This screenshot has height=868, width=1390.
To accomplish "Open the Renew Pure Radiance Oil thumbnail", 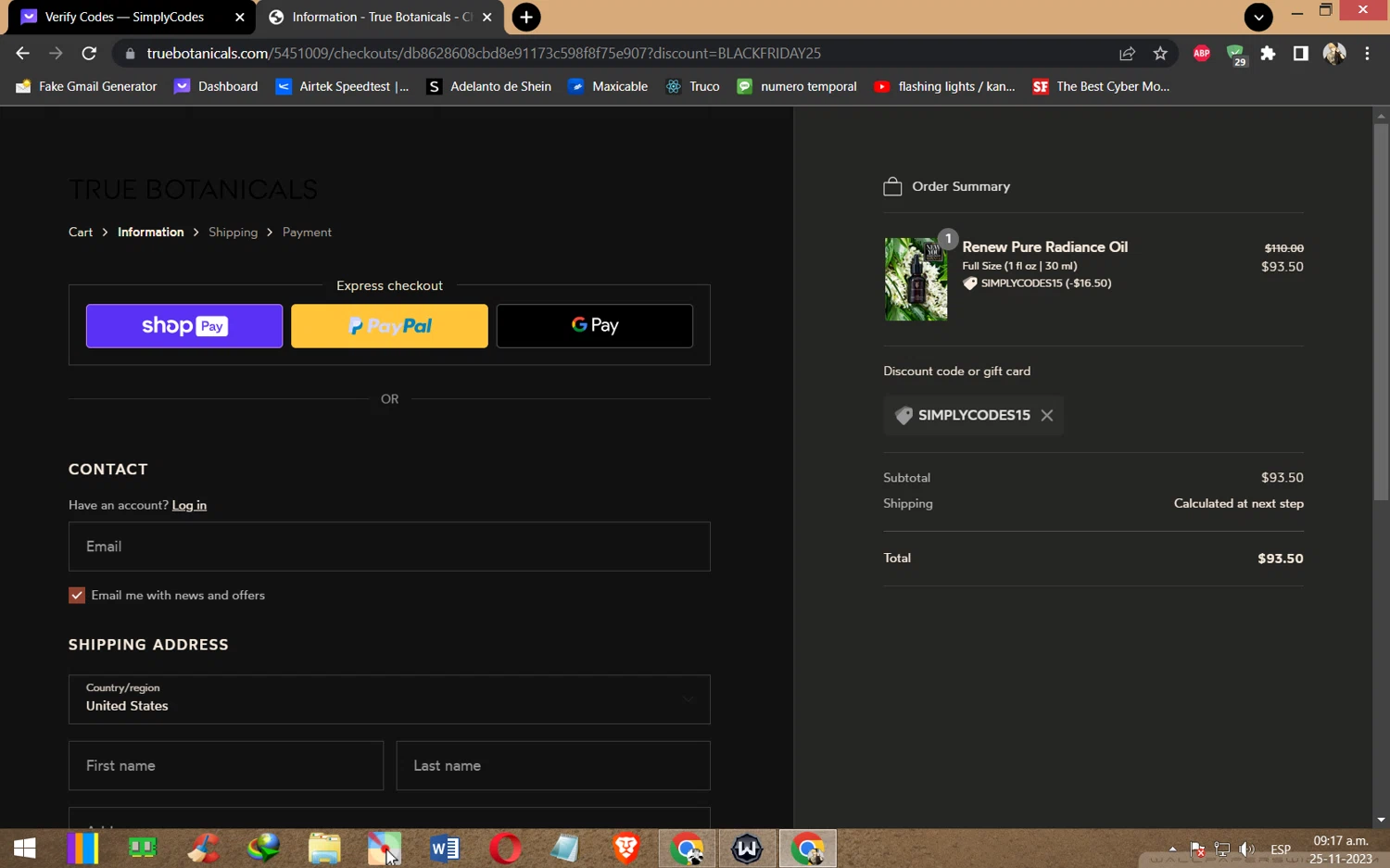I will coord(916,279).
